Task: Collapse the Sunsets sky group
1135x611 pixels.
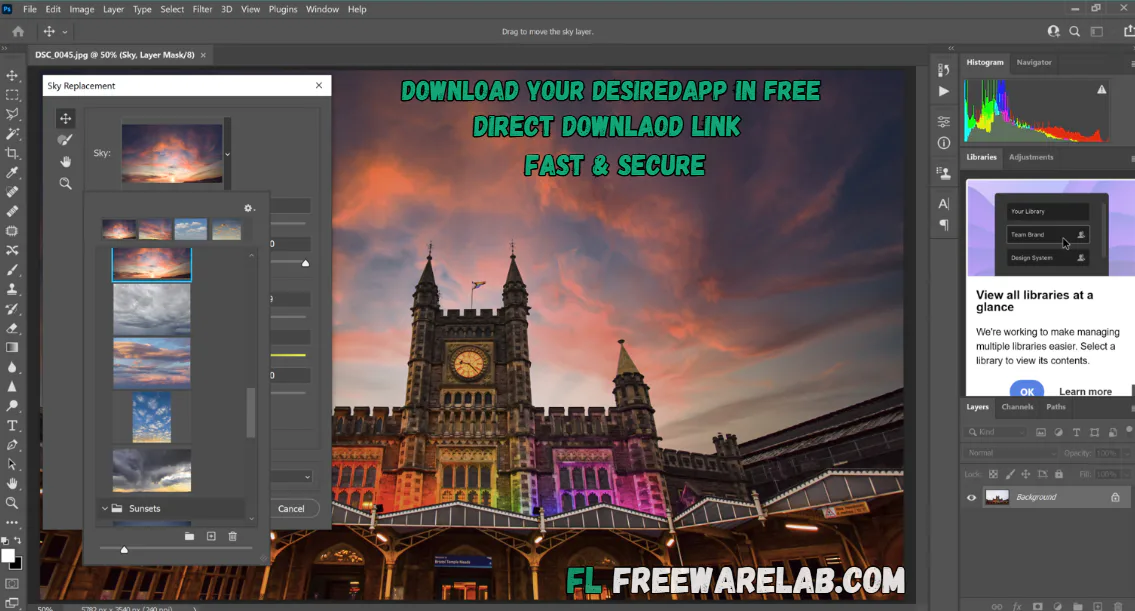Action: 105,508
